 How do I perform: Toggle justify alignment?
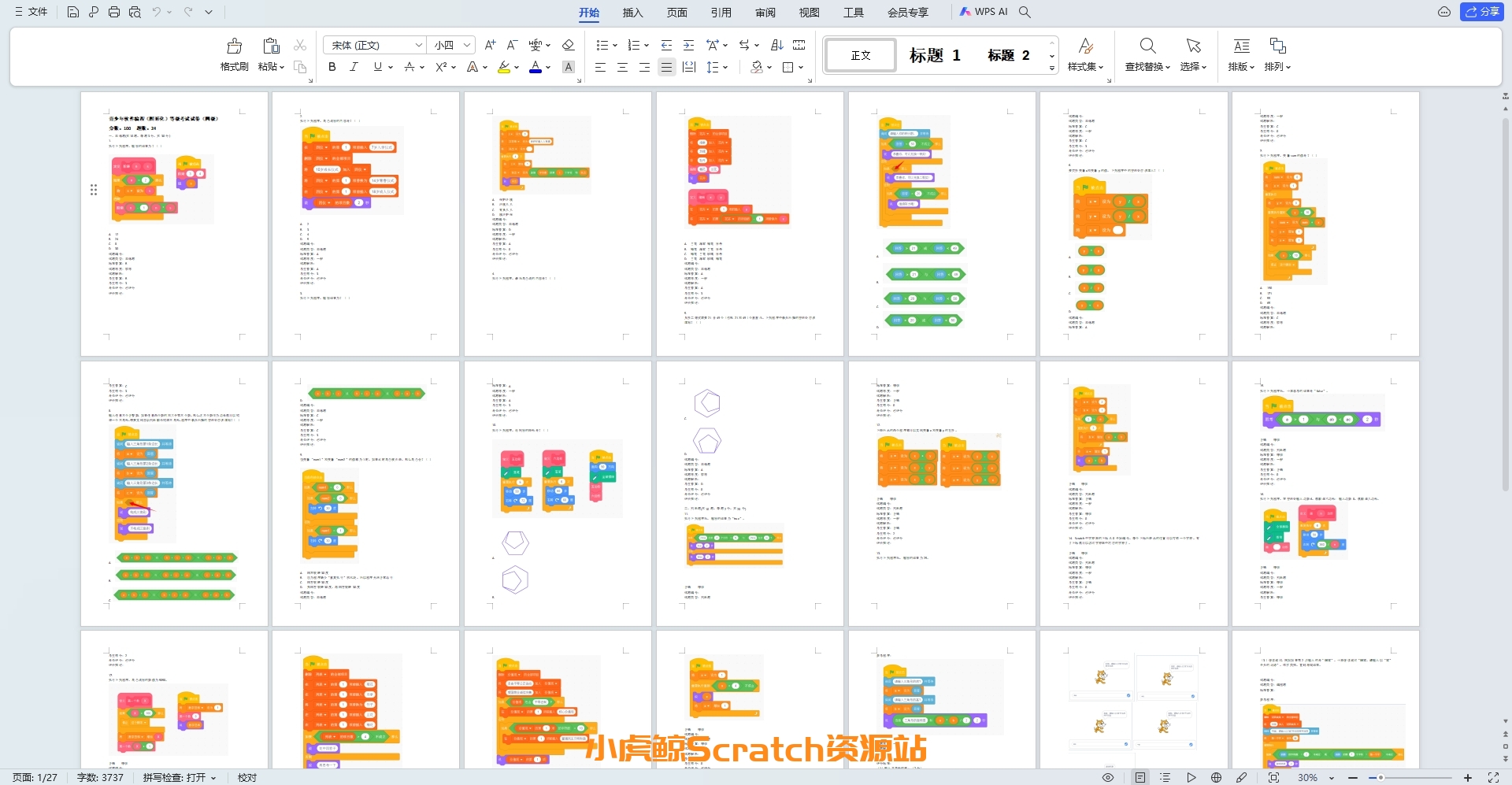coord(666,67)
